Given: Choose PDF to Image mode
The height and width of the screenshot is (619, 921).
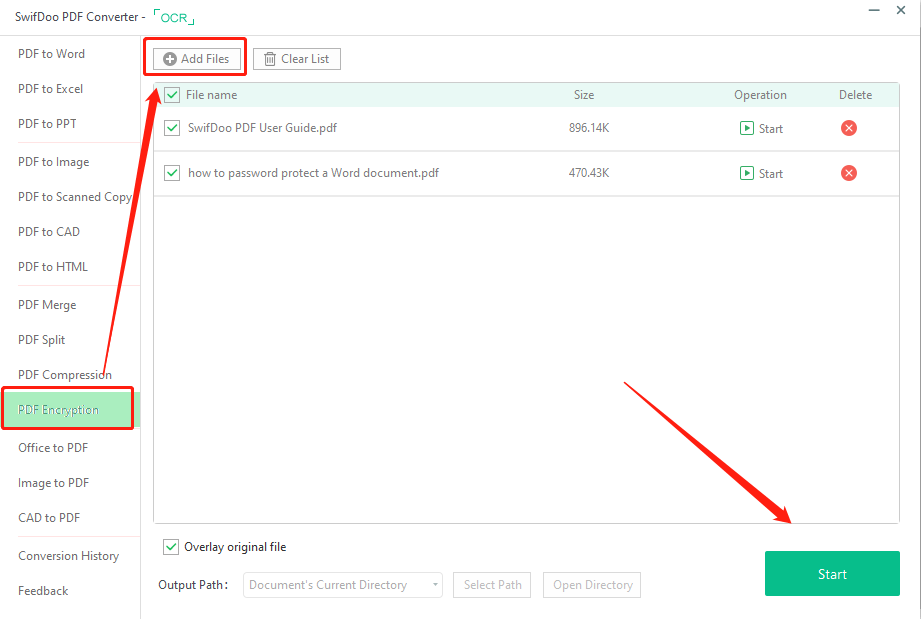Looking at the screenshot, I should point(54,162).
